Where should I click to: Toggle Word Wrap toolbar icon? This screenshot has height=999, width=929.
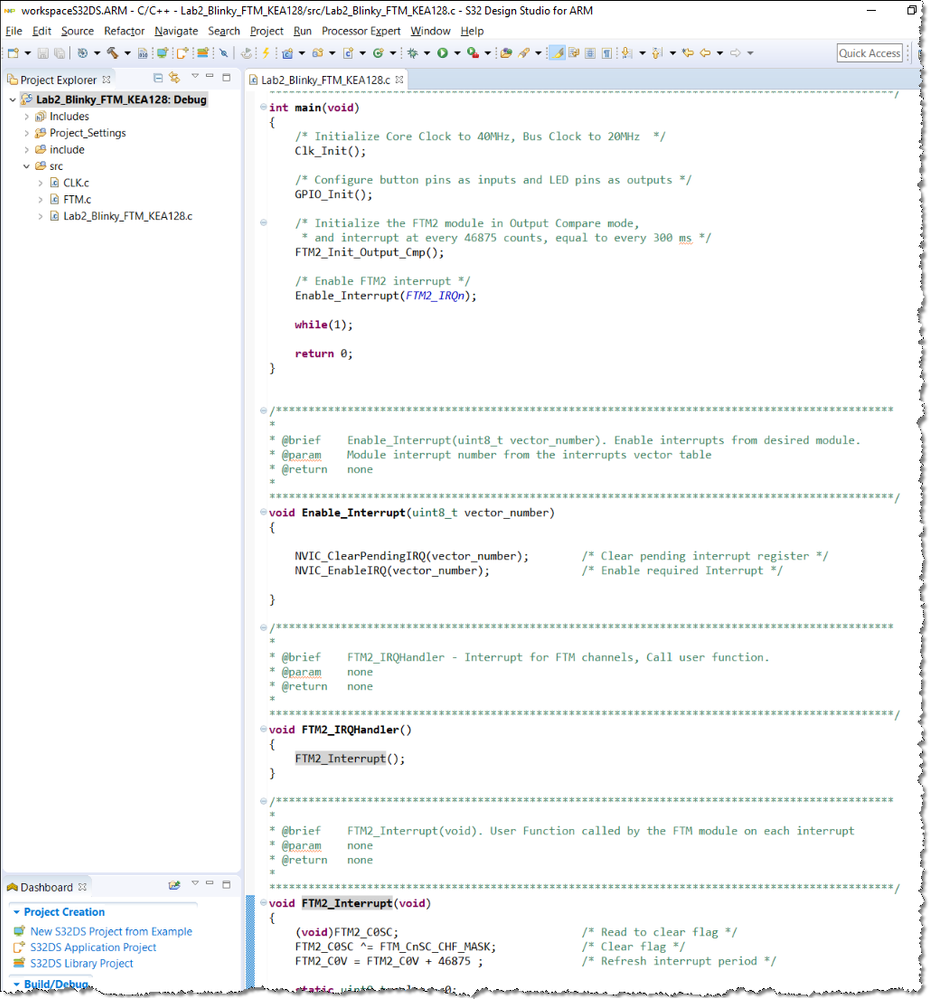coord(573,53)
